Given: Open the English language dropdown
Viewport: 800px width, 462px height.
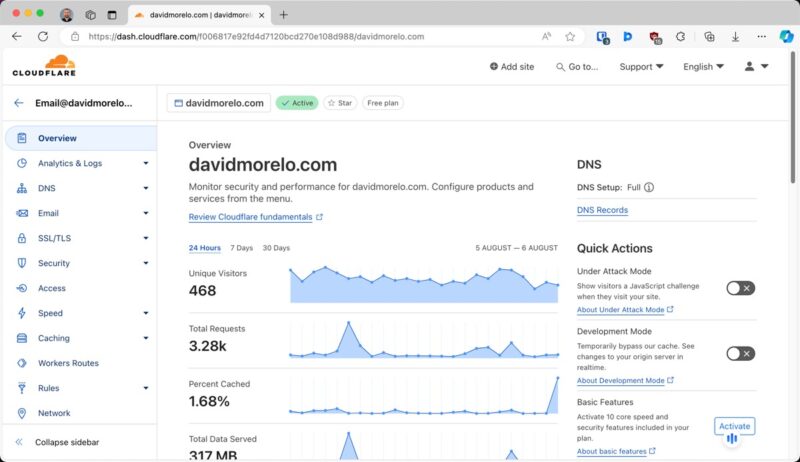Looking at the screenshot, I should coord(703,67).
